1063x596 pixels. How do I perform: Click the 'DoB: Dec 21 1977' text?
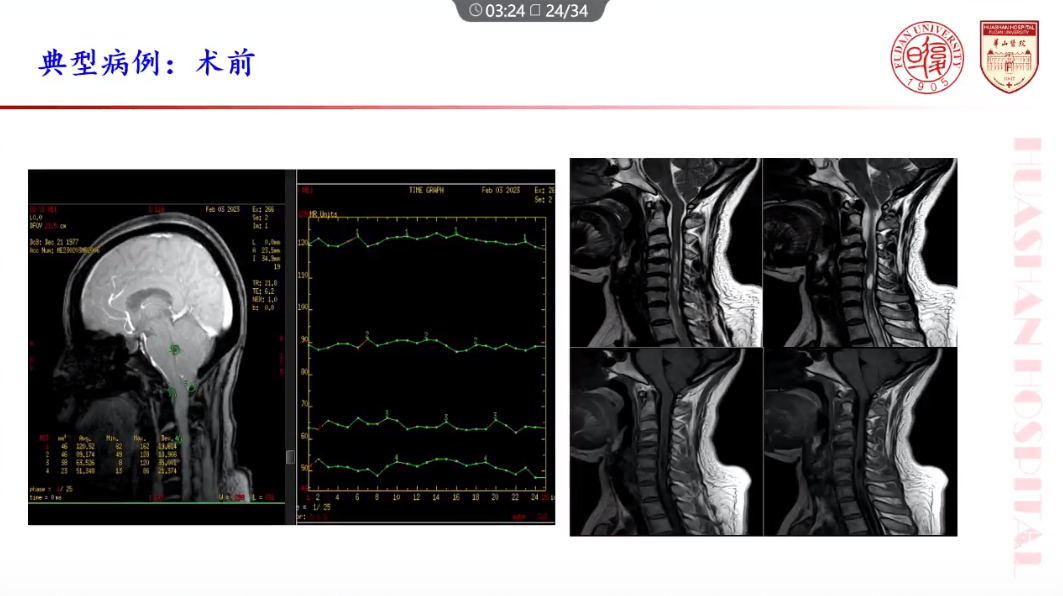coord(53,242)
